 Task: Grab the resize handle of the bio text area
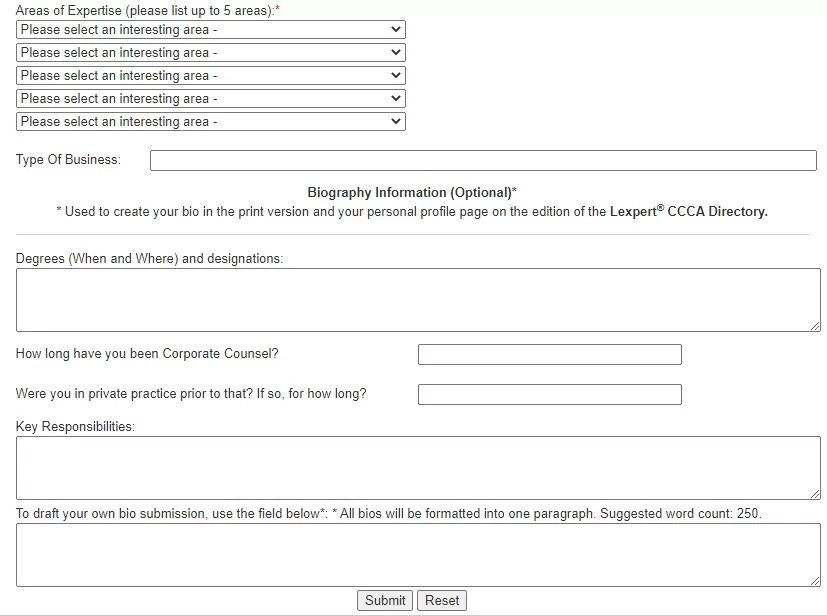pyautogui.click(x=815, y=581)
